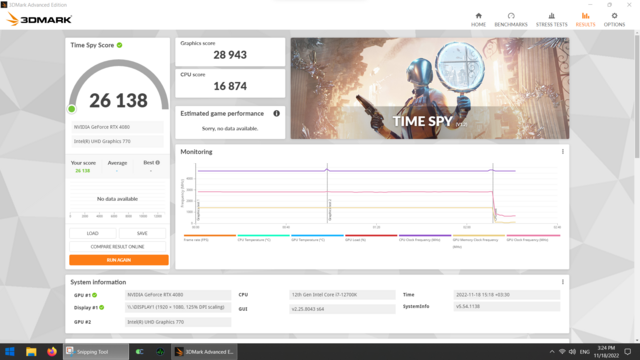Open green toggle app icon in taskbar

(x=140, y=351)
